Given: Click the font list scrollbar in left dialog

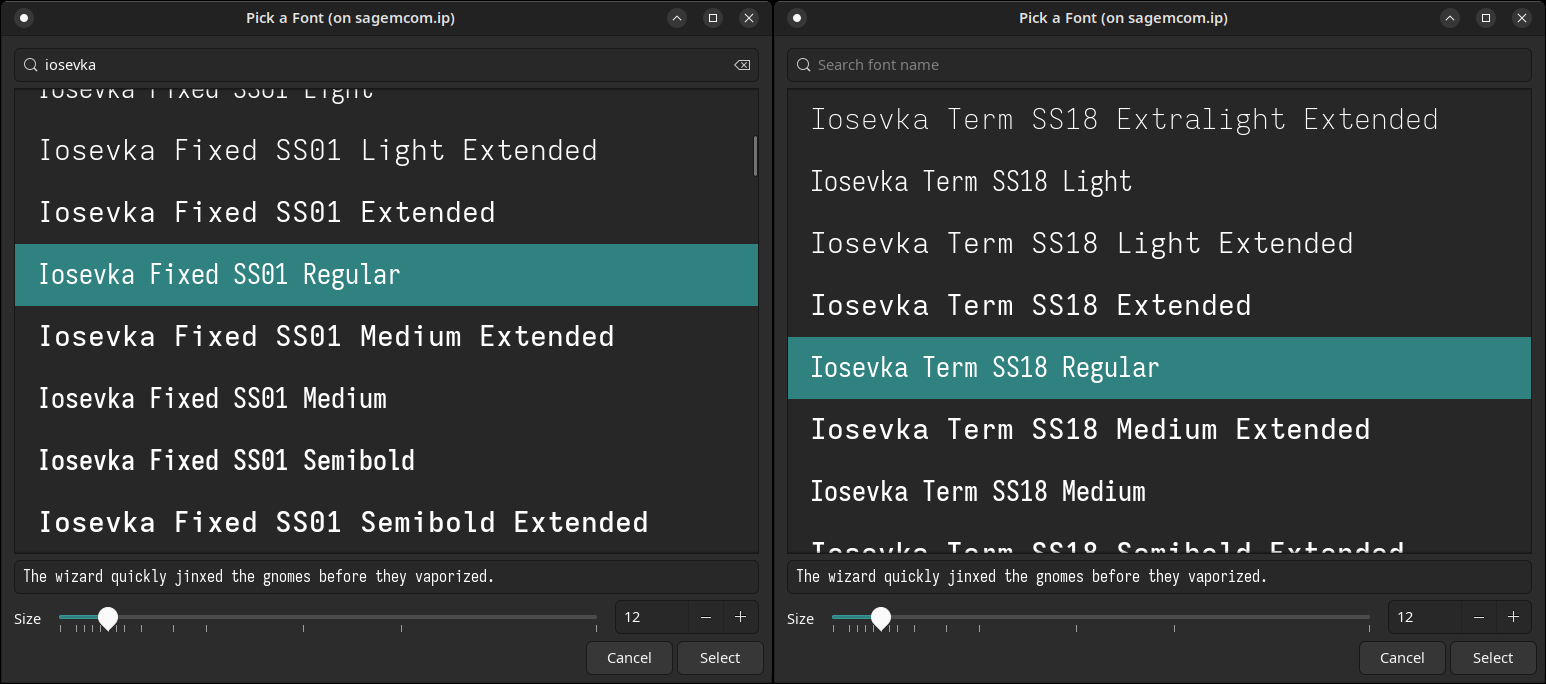Looking at the screenshot, I should tap(755, 155).
